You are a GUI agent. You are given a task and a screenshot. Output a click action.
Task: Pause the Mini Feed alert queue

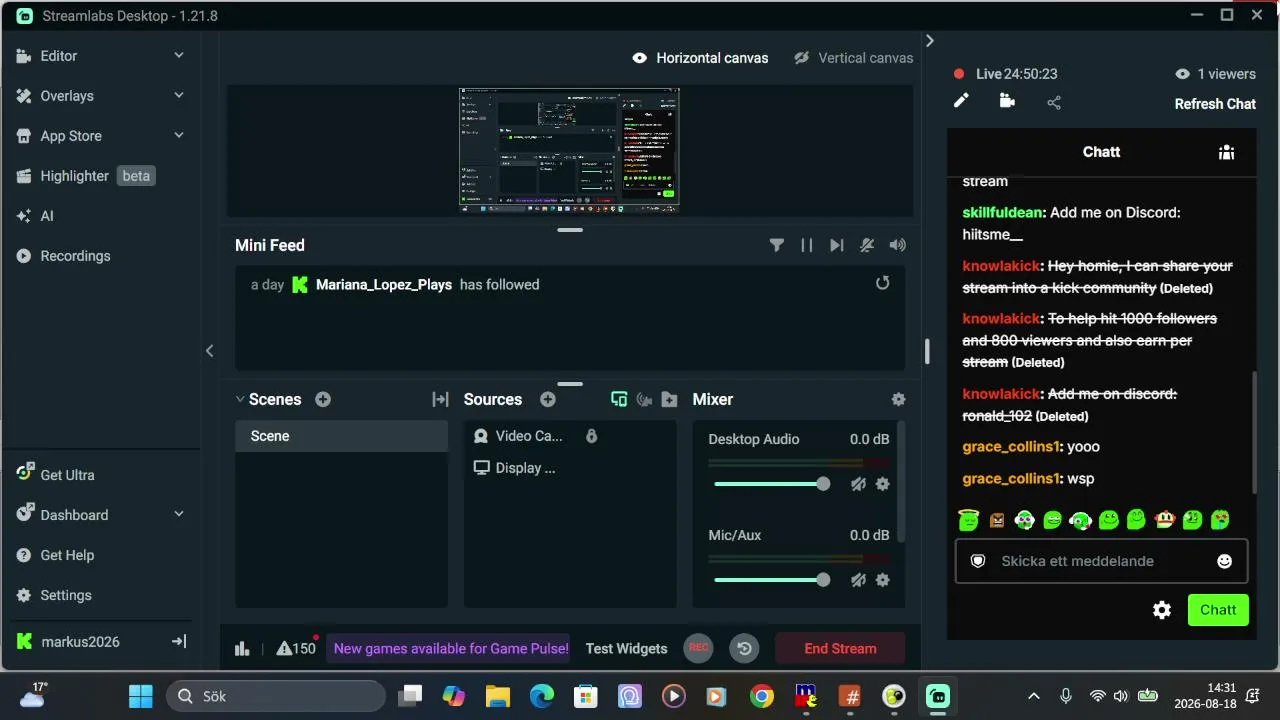[807, 245]
